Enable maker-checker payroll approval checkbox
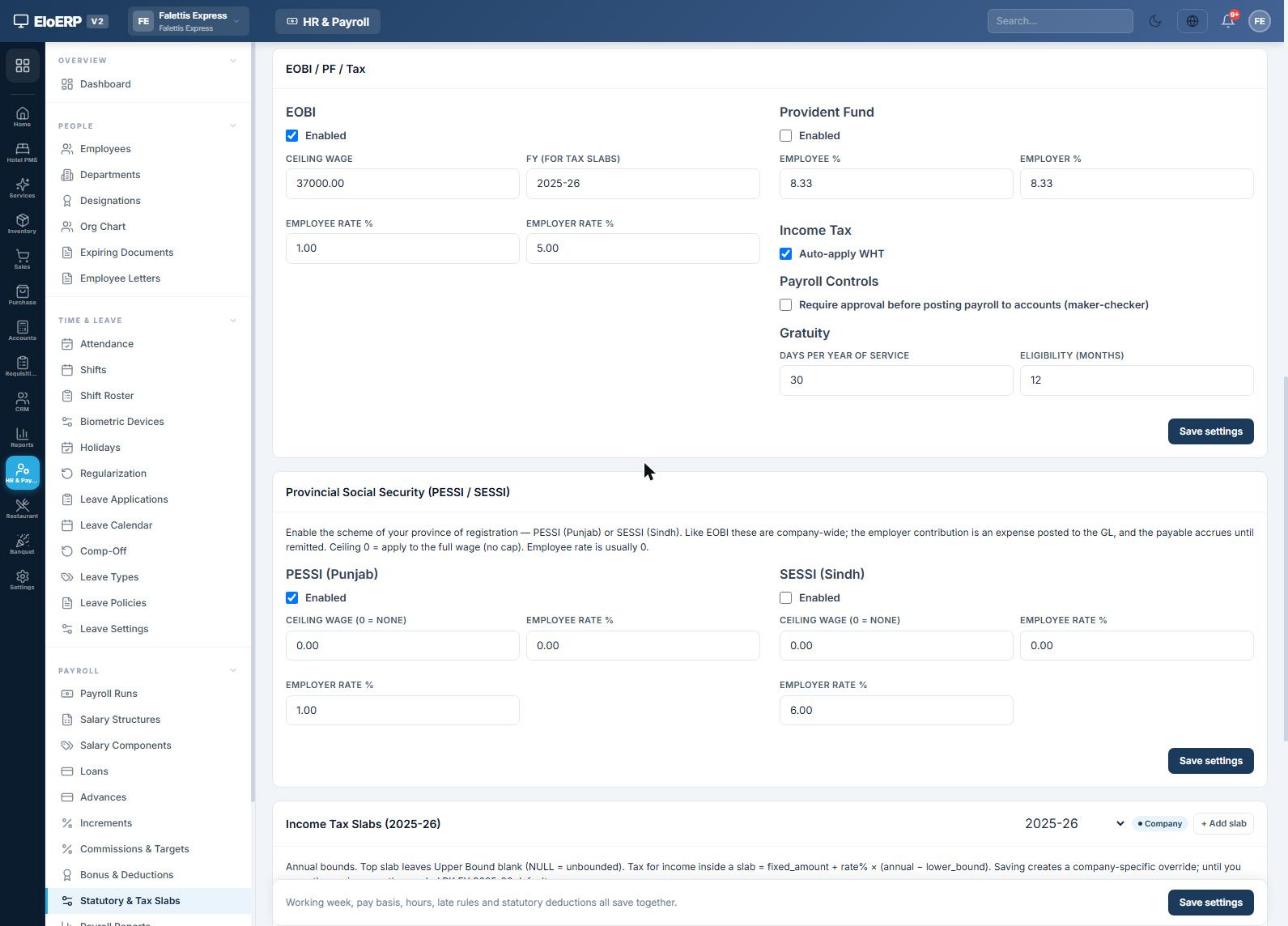The image size is (1288, 926). tap(786, 305)
